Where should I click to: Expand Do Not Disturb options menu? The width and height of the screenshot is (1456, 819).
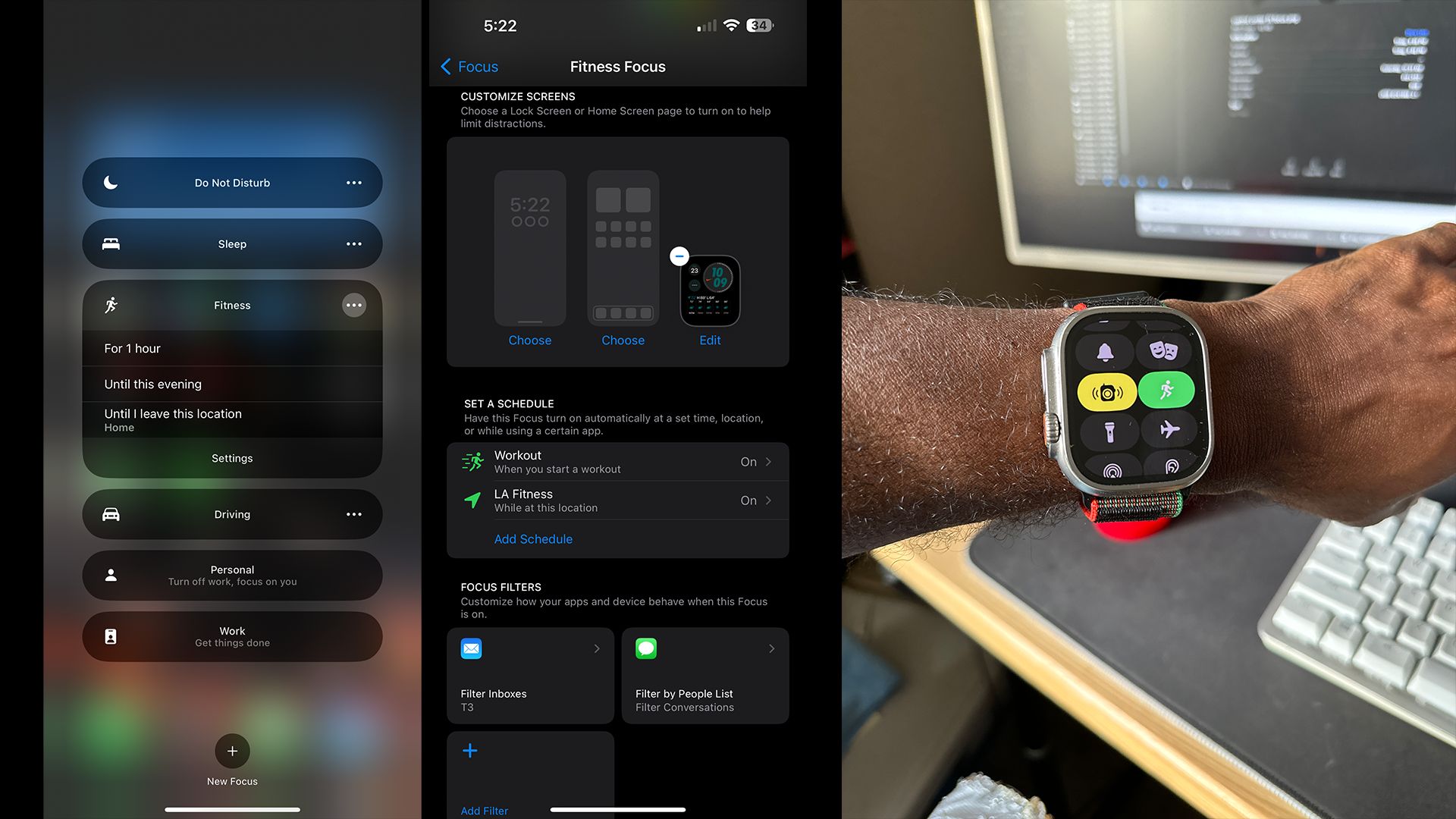pos(354,182)
